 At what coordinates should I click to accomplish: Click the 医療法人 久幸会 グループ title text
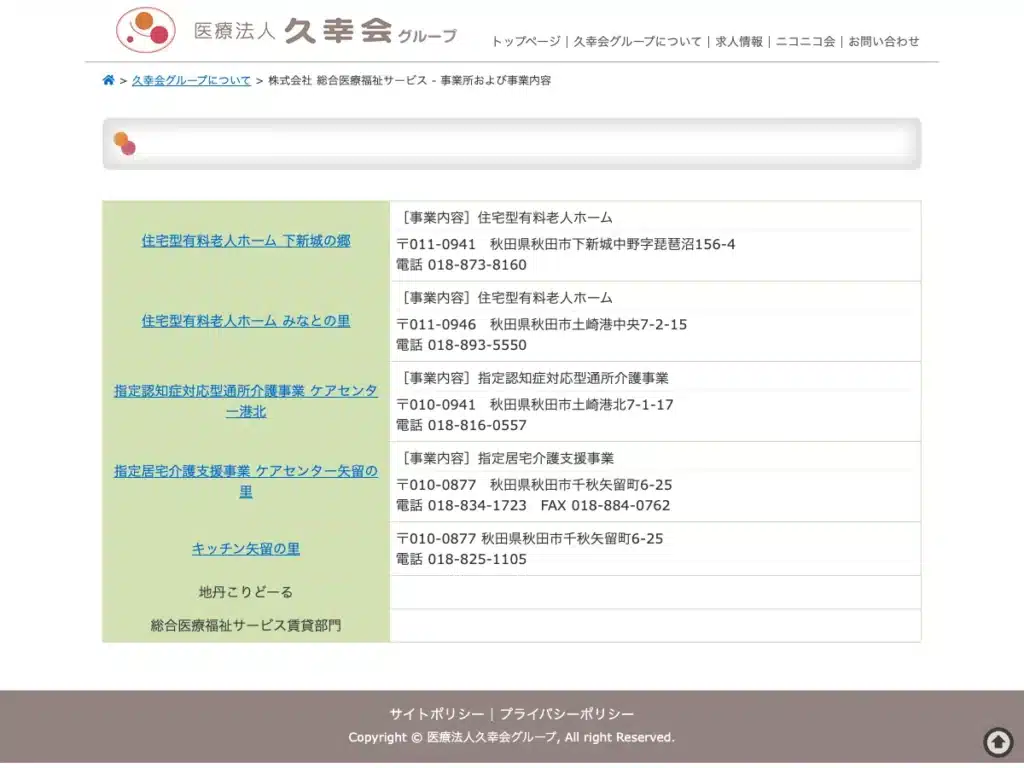(325, 31)
